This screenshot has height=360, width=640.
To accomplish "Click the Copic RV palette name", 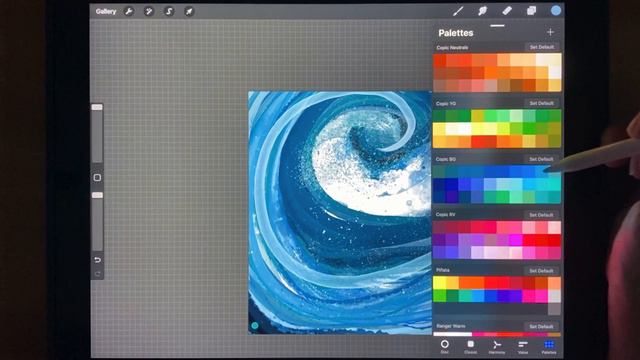I will pos(445,215).
